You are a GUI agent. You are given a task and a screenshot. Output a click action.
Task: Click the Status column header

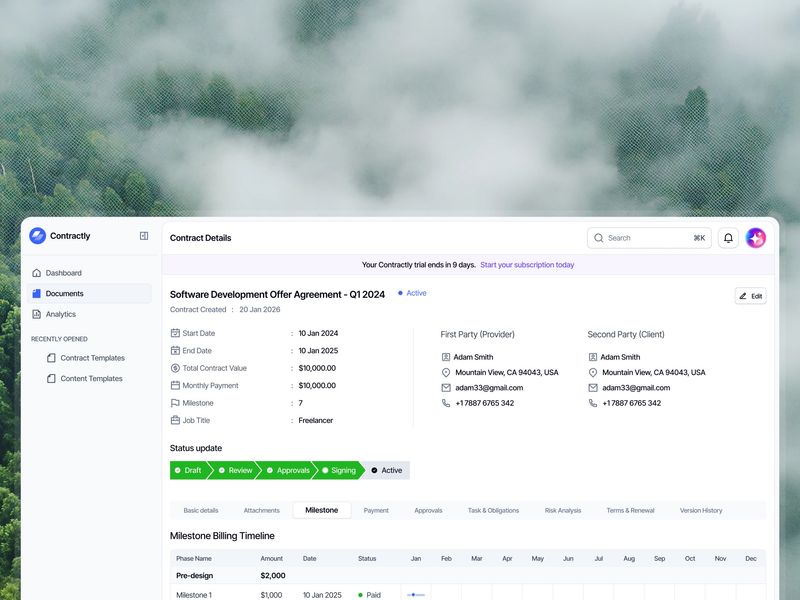(367, 558)
